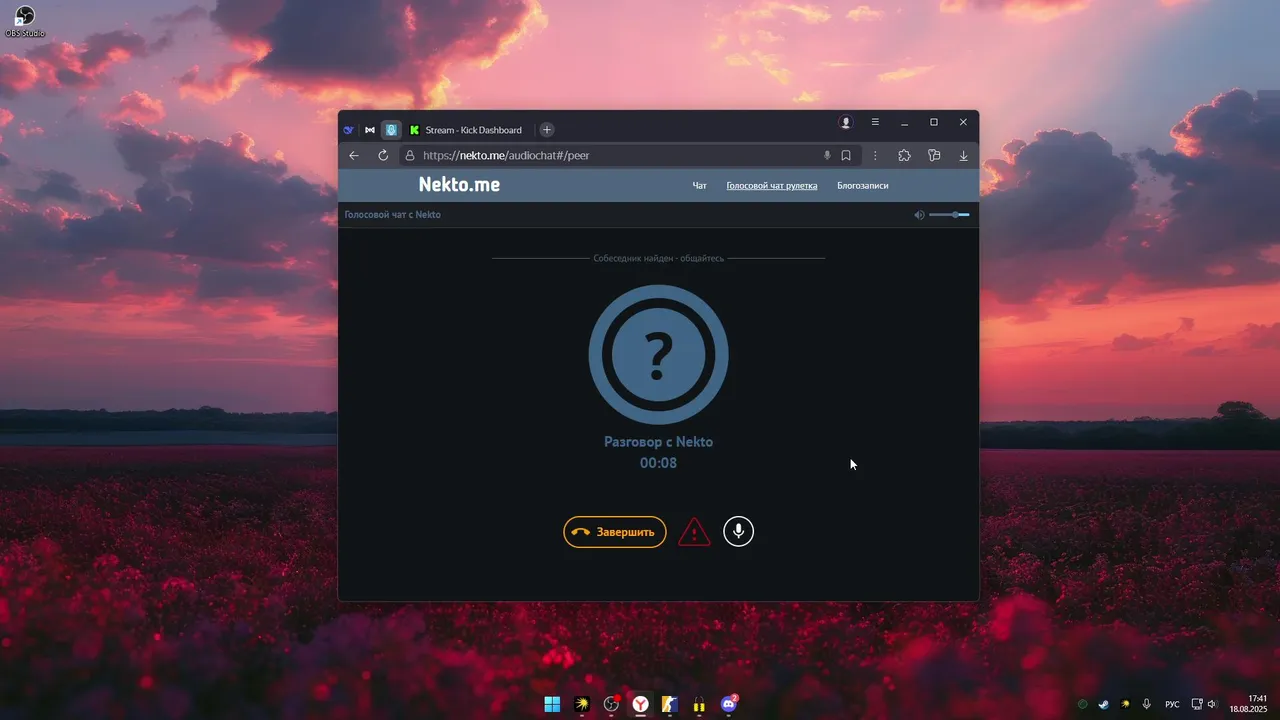Open the Чат navigation link
Viewport: 1280px width, 720px height.
[x=700, y=186]
